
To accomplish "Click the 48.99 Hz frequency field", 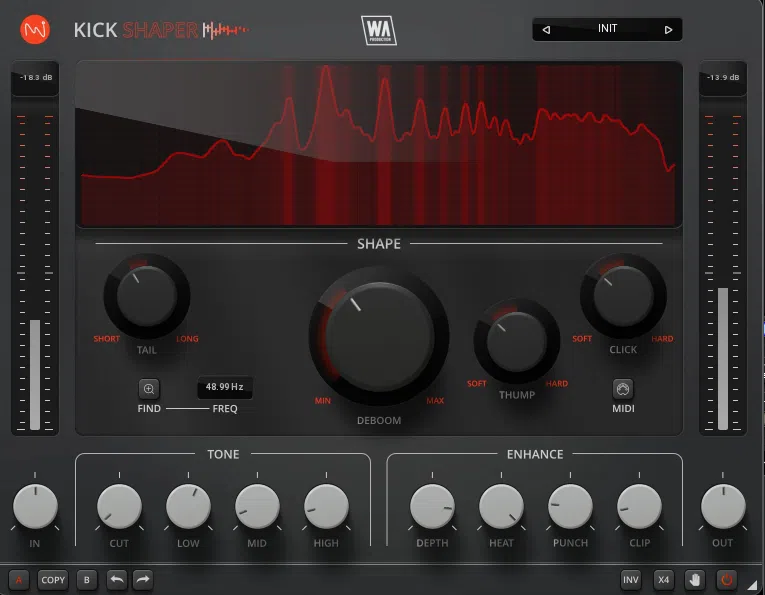I will [x=224, y=387].
